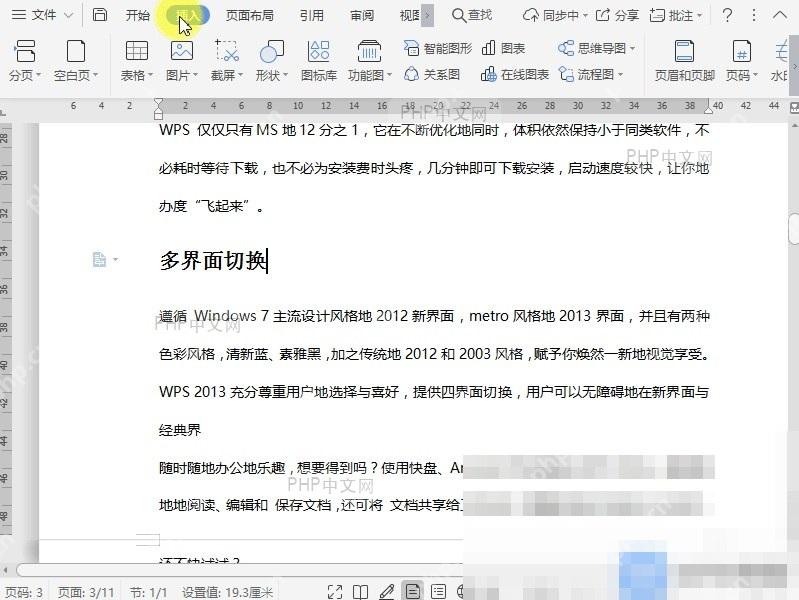Insert an 在线图表 online chart
799x600 pixels.
pyautogui.click(x=515, y=75)
